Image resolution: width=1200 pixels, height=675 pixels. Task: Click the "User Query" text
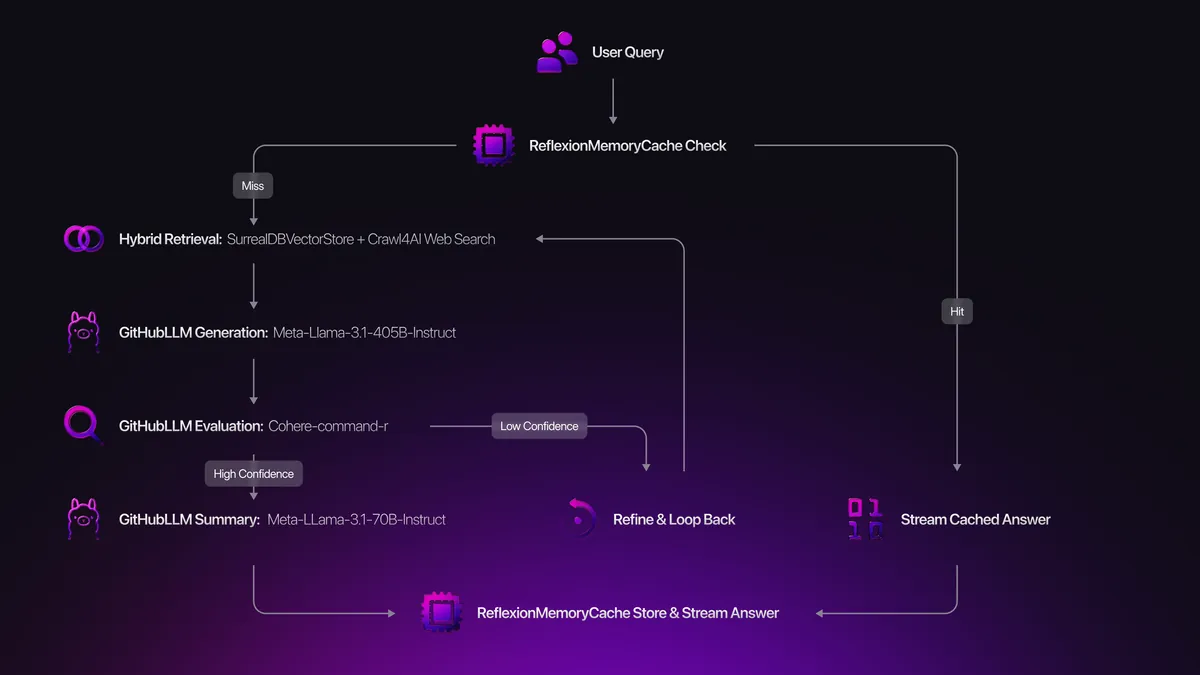coord(628,52)
